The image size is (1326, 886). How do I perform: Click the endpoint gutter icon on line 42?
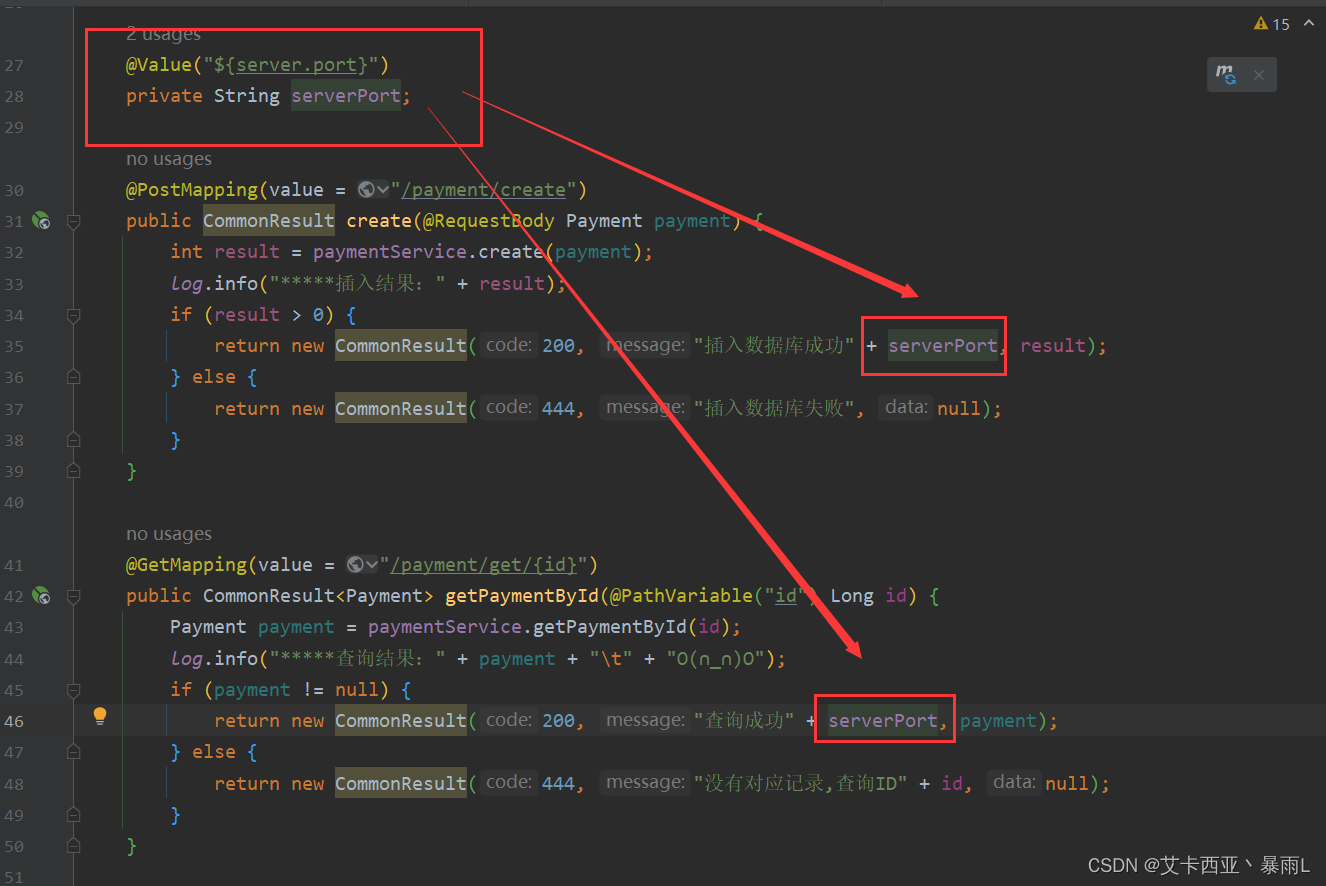coord(41,596)
